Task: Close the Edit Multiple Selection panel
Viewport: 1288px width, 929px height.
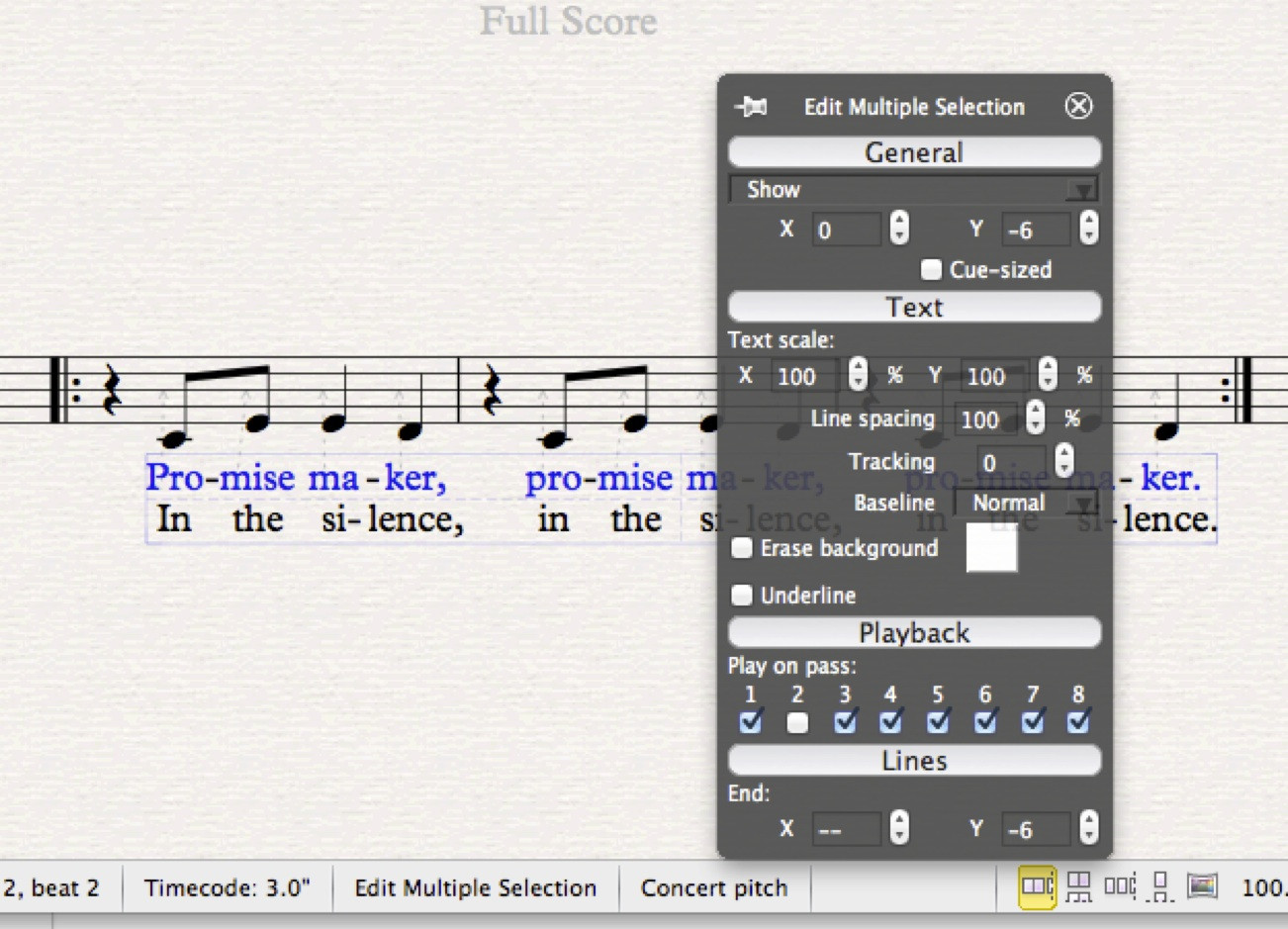Action: point(1078,106)
